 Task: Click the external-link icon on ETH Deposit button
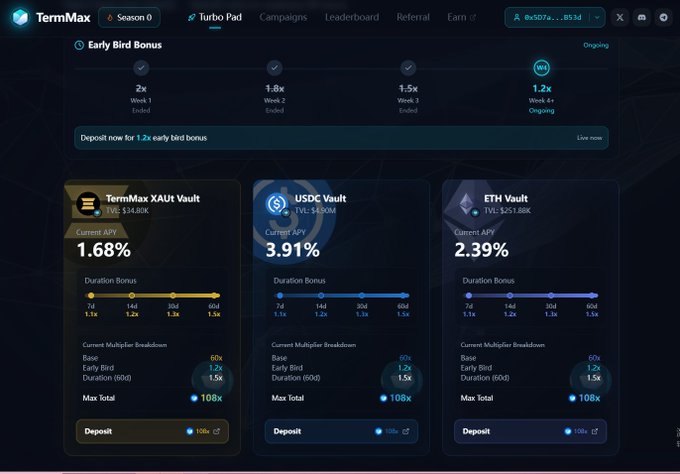pyautogui.click(x=595, y=432)
